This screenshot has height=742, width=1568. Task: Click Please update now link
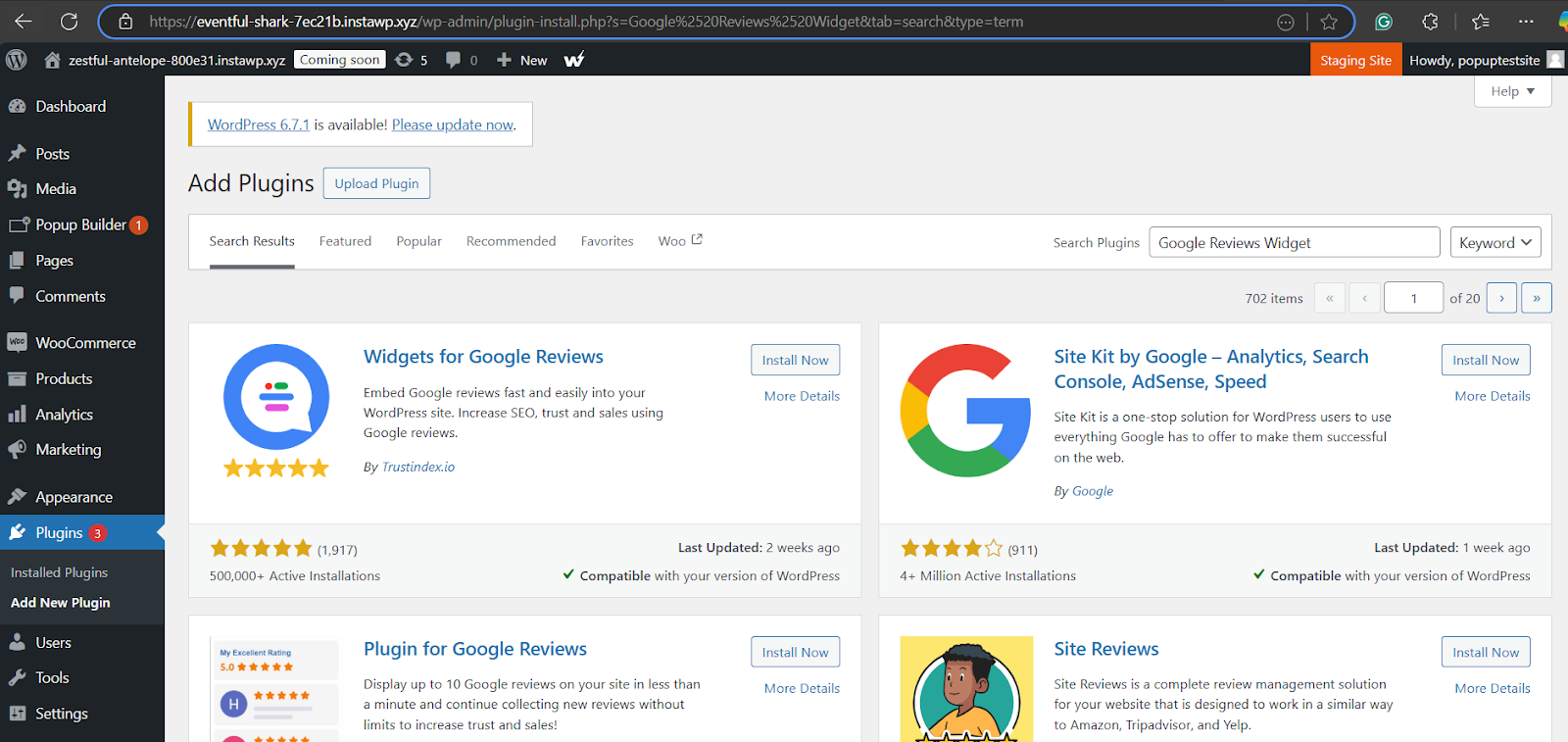[453, 124]
